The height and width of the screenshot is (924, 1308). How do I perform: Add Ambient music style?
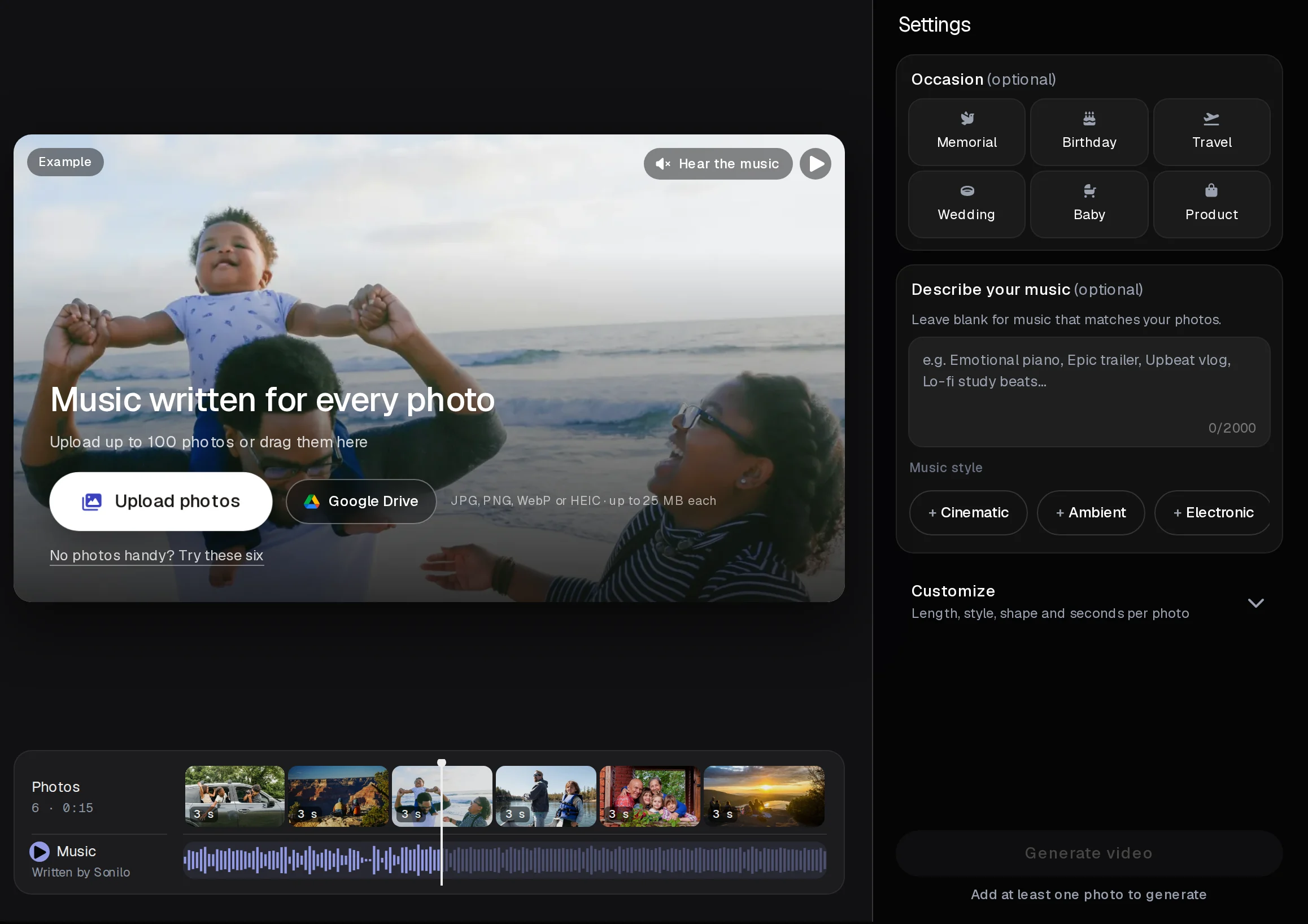pyautogui.click(x=1091, y=513)
